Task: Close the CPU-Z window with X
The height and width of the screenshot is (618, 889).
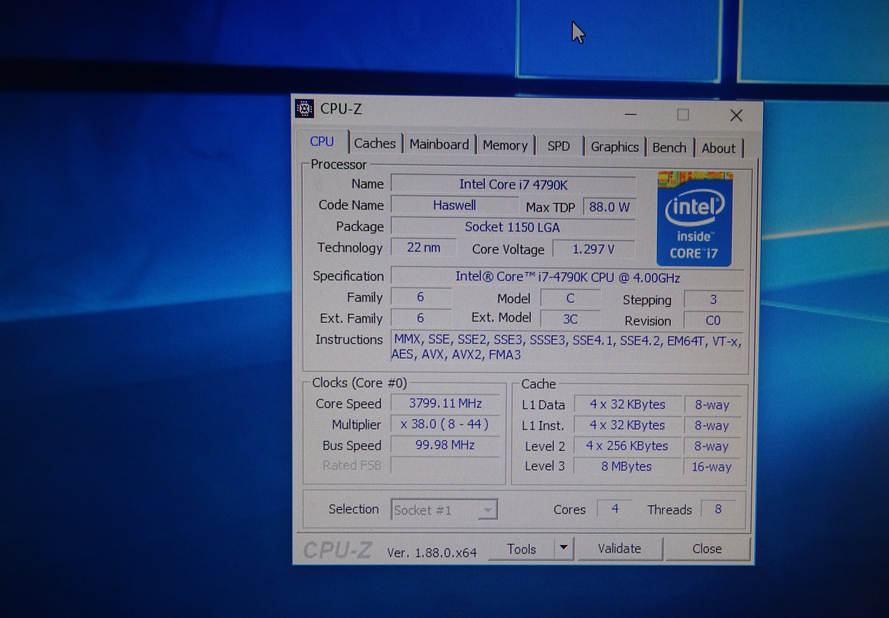Action: click(736, 116)
